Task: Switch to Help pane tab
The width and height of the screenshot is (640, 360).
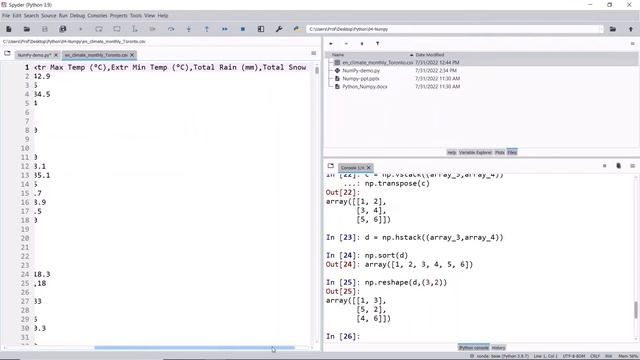Action: click(451, 152)
